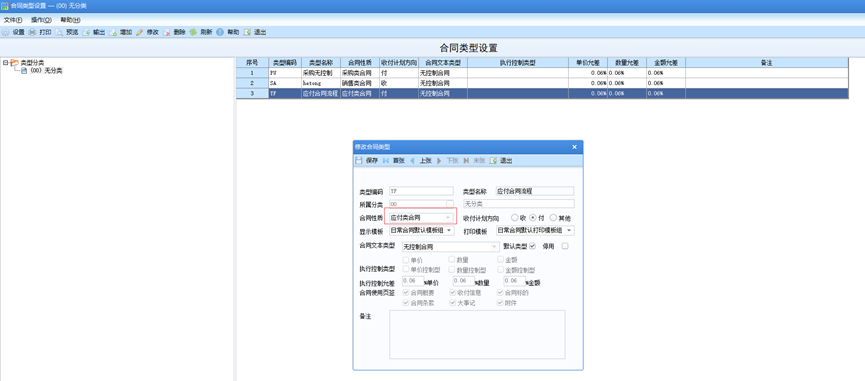This screenshot has height=381, width=865.
Task: Select row number 1 in table
Action: pyautogui.click(x=252, y=73)
